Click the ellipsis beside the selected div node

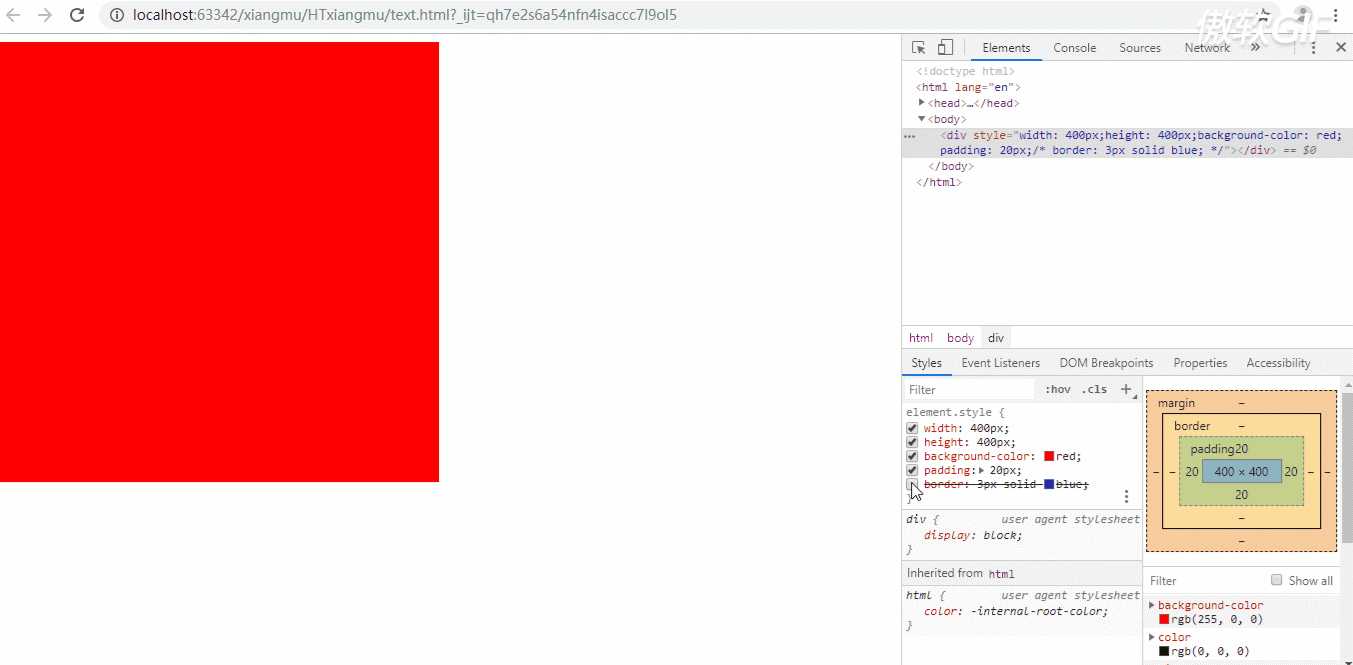909,135
